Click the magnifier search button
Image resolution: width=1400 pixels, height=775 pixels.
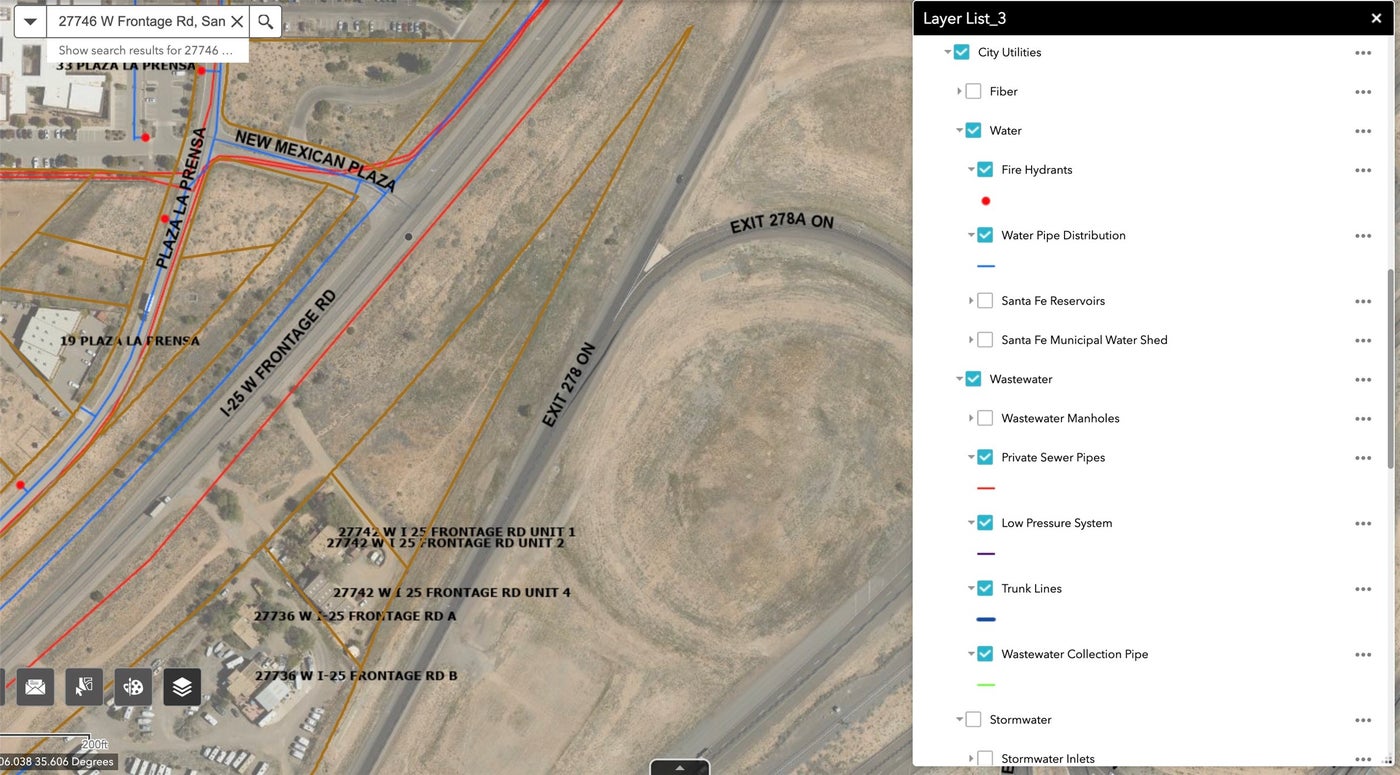tap(265, 21)
